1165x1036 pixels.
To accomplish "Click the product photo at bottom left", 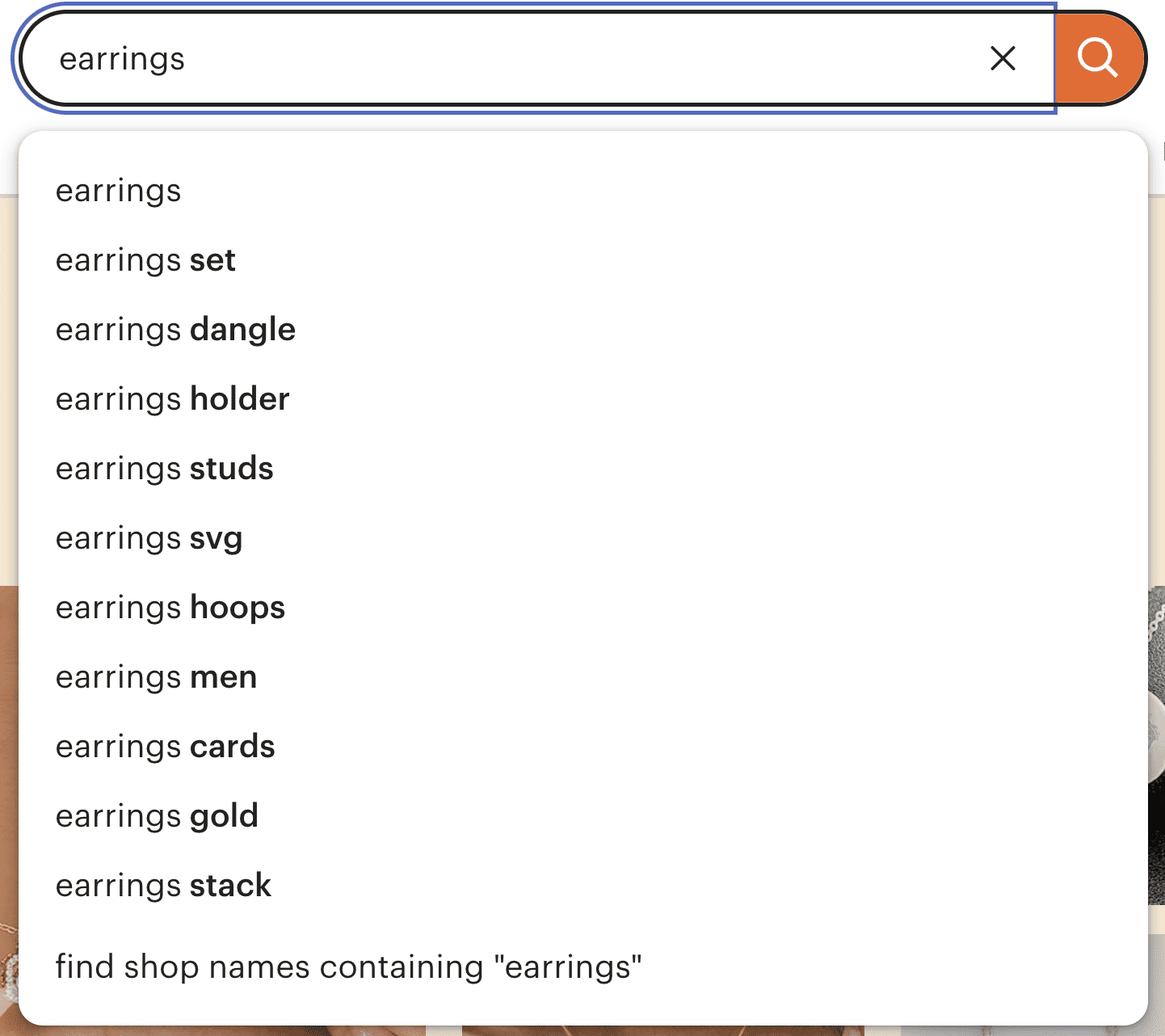I will [9, 808].
